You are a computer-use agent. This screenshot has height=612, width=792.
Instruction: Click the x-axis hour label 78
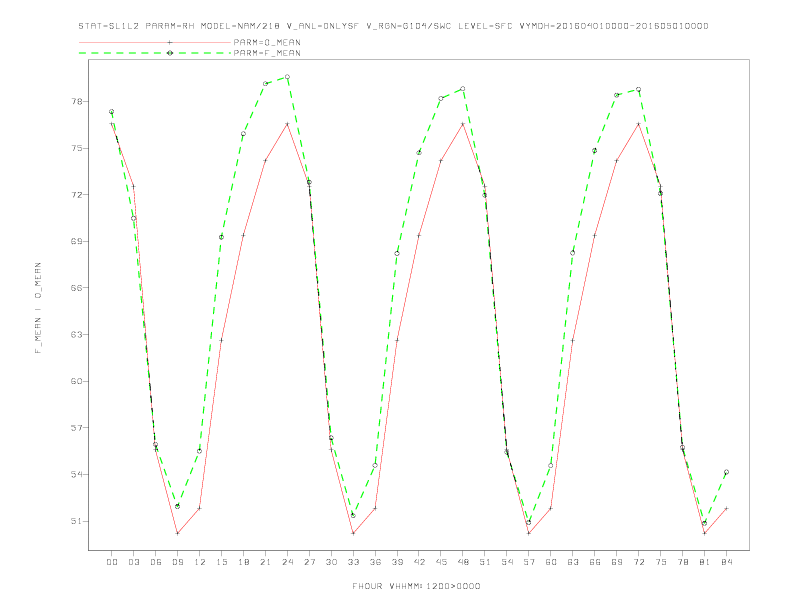[x=683, y=562]
